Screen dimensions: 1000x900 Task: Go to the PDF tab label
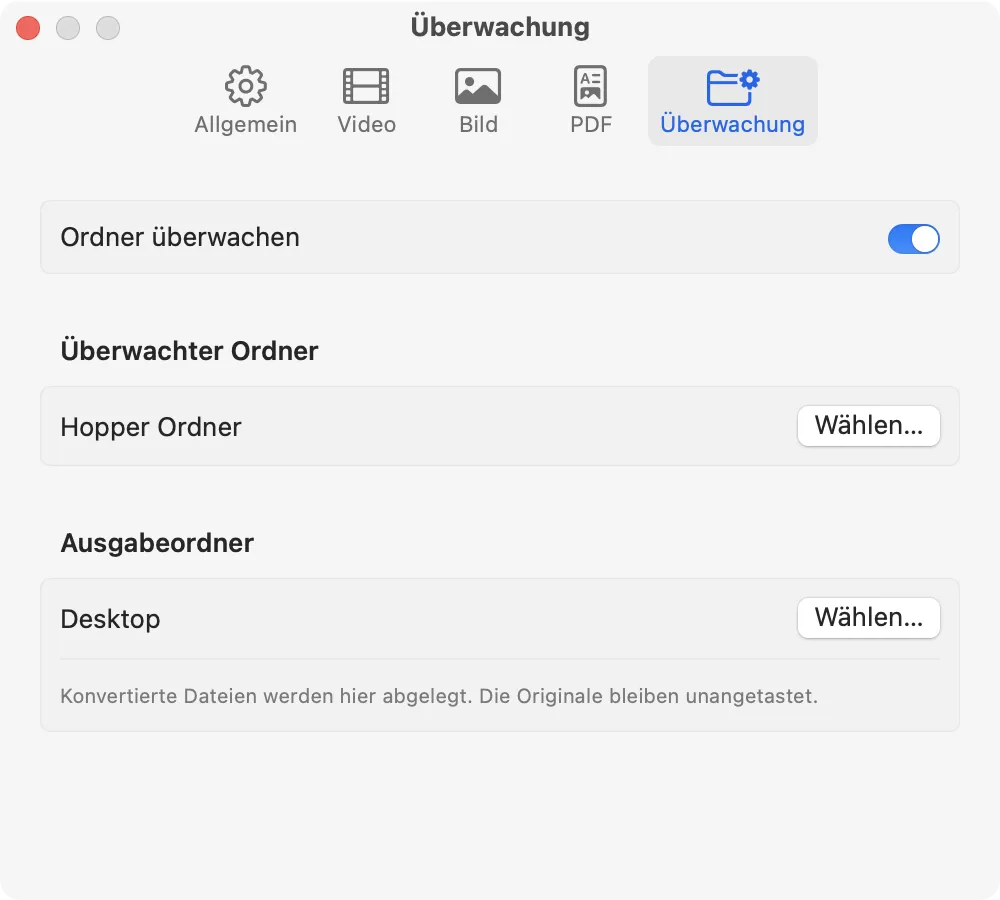pos(590,125)
